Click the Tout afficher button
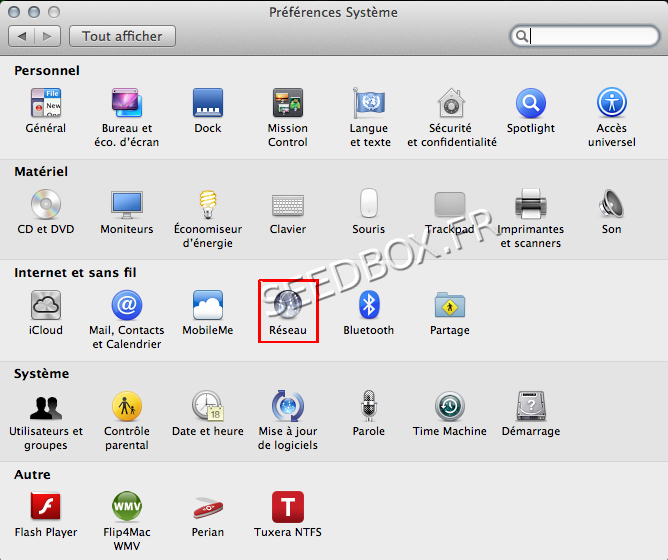This screenshot has width=668, height=560. pos(122,36)
